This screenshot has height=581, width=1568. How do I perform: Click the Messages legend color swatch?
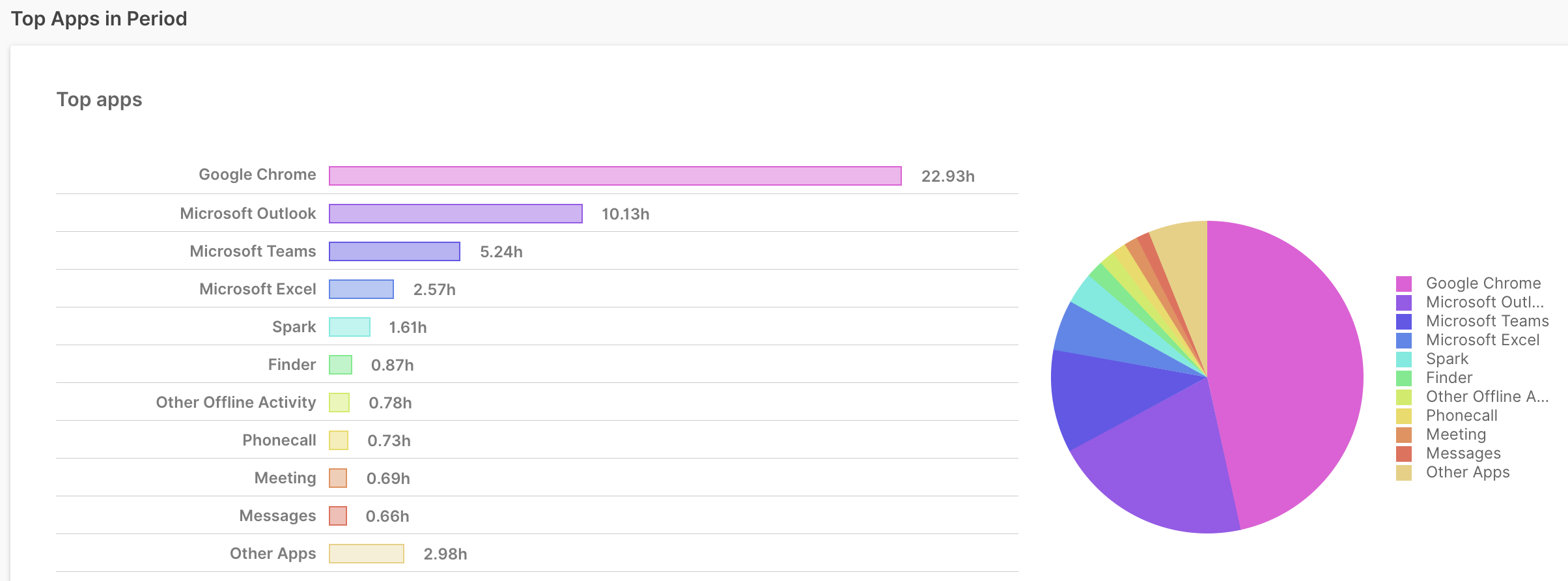[x=1404, y=453]
